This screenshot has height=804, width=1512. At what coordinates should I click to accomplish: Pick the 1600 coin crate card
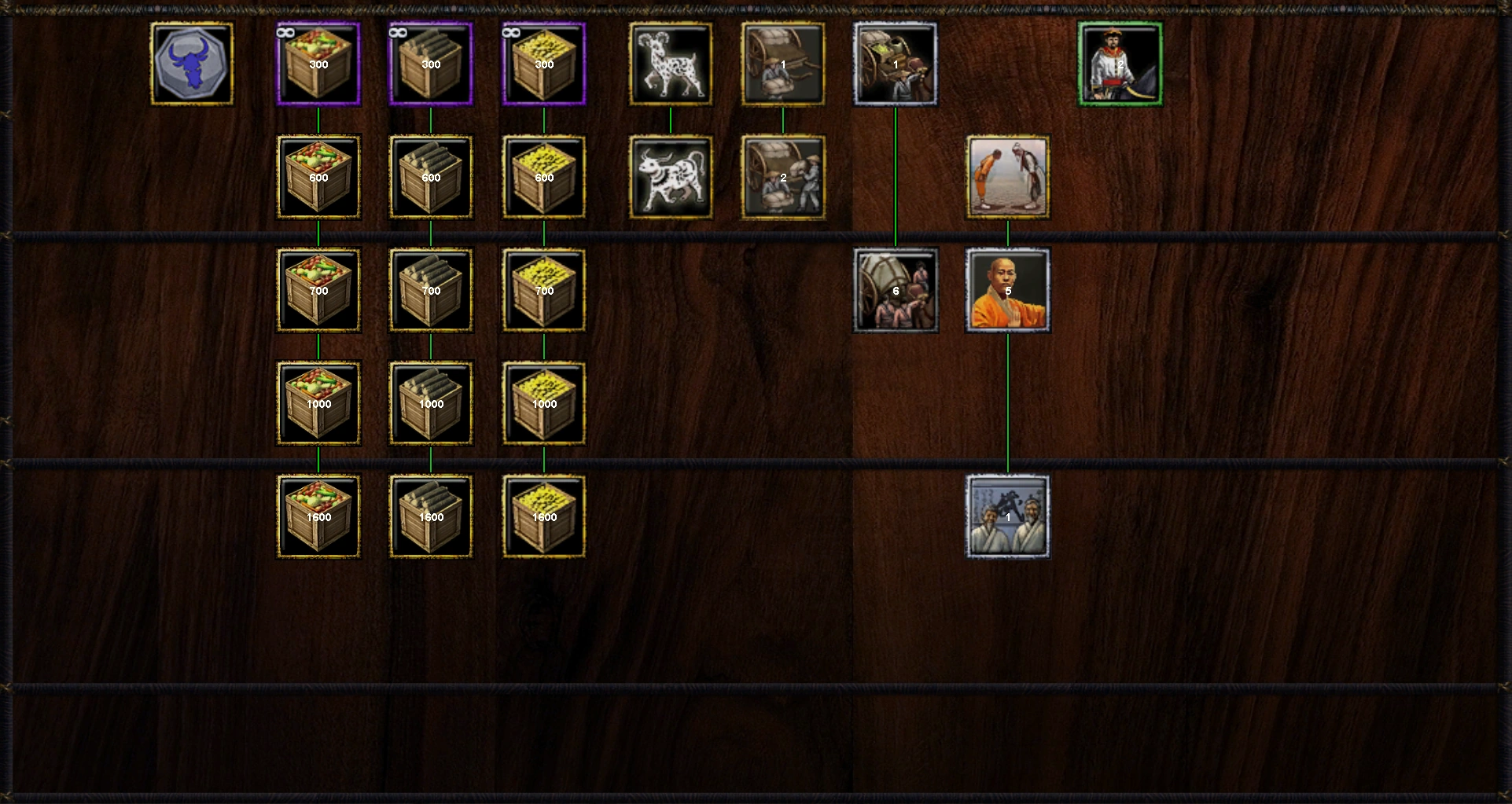pos(544,516)
